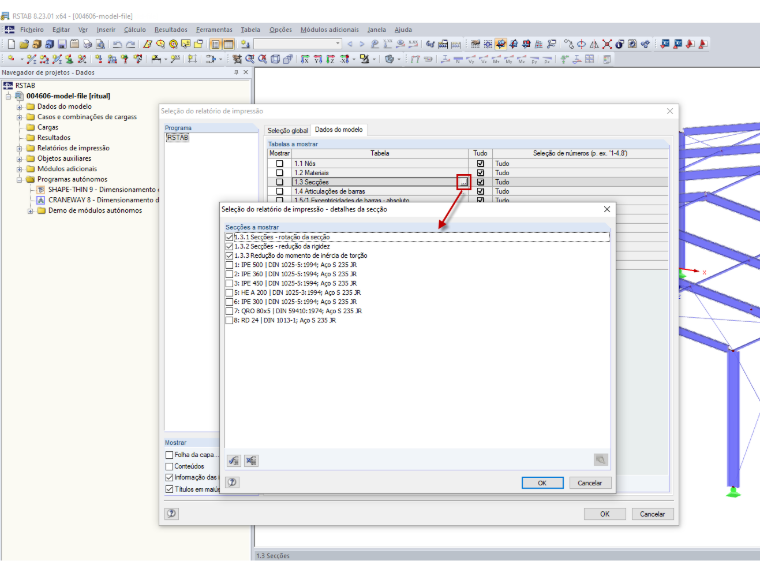
Task: Click the red X delete icon in toolbar
Action: coord(607,44)
